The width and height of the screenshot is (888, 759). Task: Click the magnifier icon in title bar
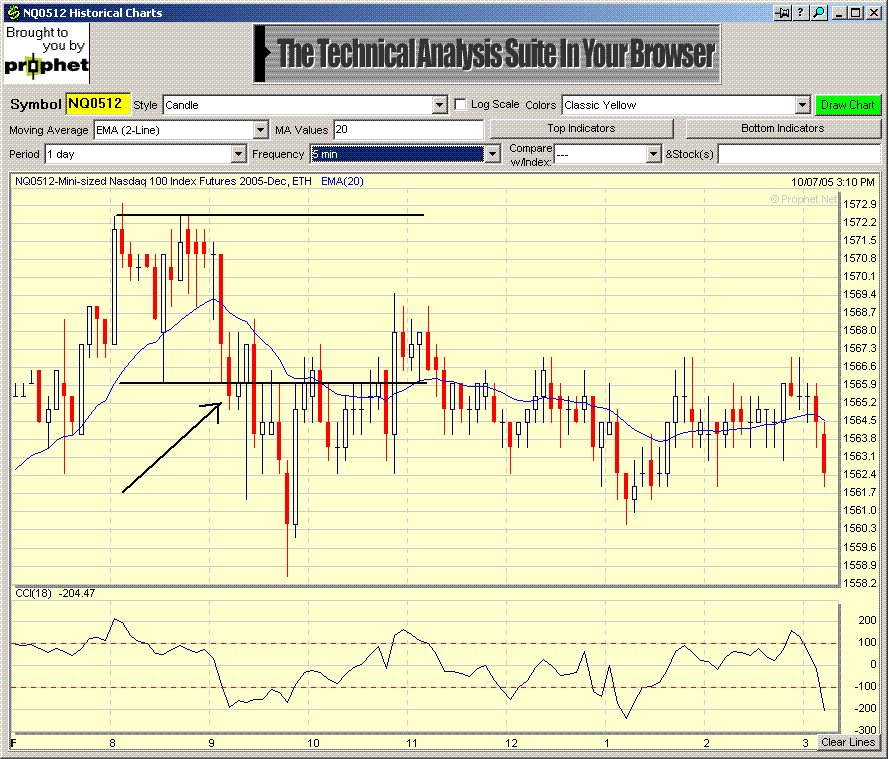tap(818, 12)
